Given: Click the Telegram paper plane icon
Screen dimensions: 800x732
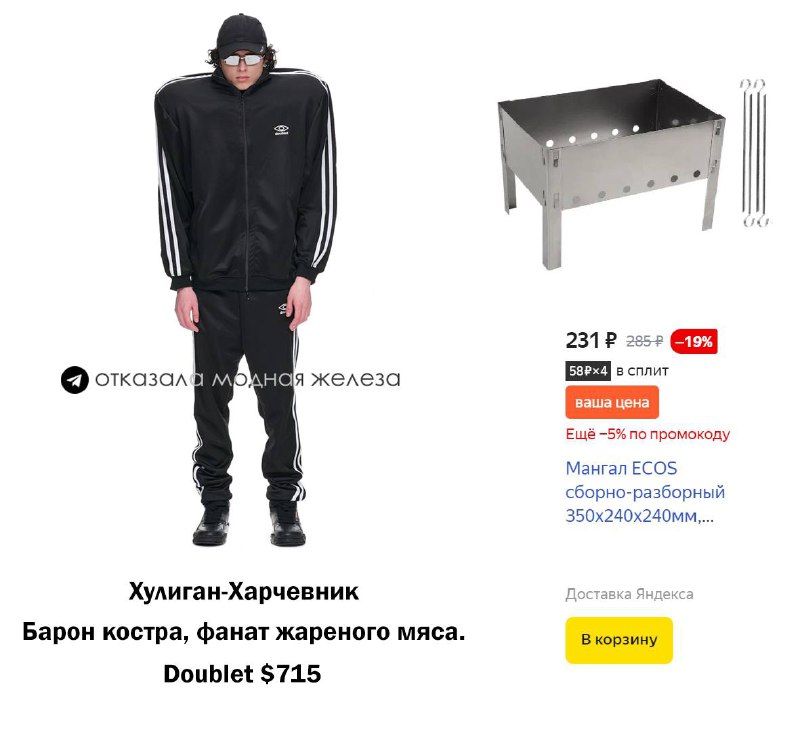Looking at the screenshot, I should pyautogui.click(x=74, y=380).
